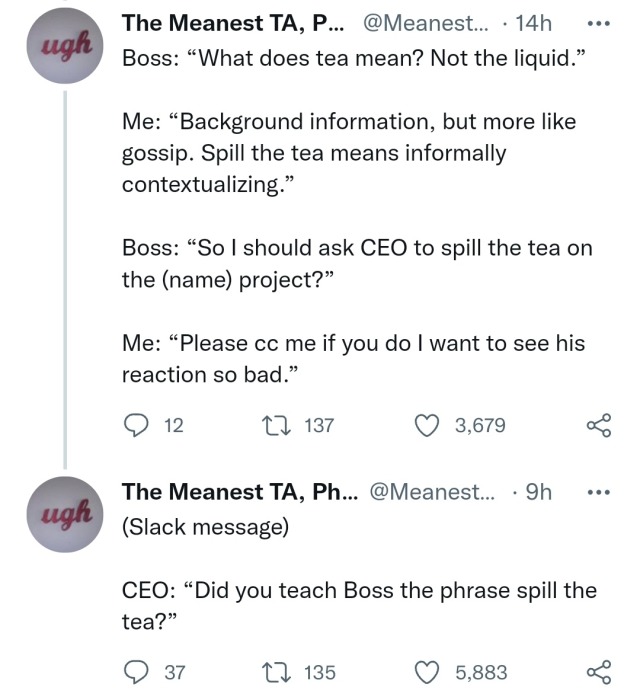Reply to the first tweet with 12 replies
This screenshot has height=700, width=640.
tap(136, 425)
